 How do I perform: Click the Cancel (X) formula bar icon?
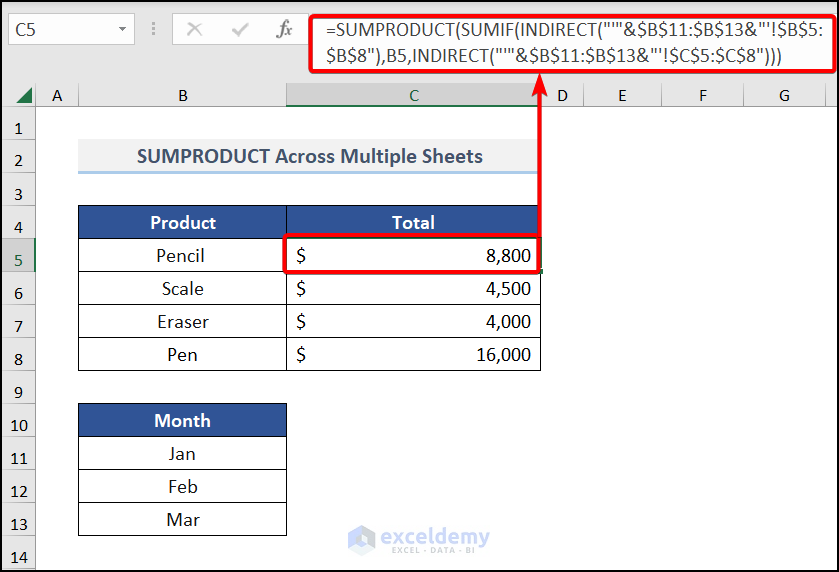[195, 29]
